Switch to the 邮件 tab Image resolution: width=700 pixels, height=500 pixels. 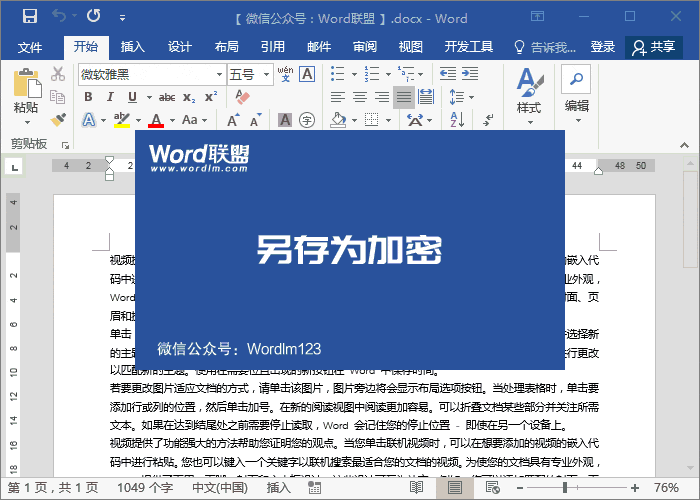point(319,47)
